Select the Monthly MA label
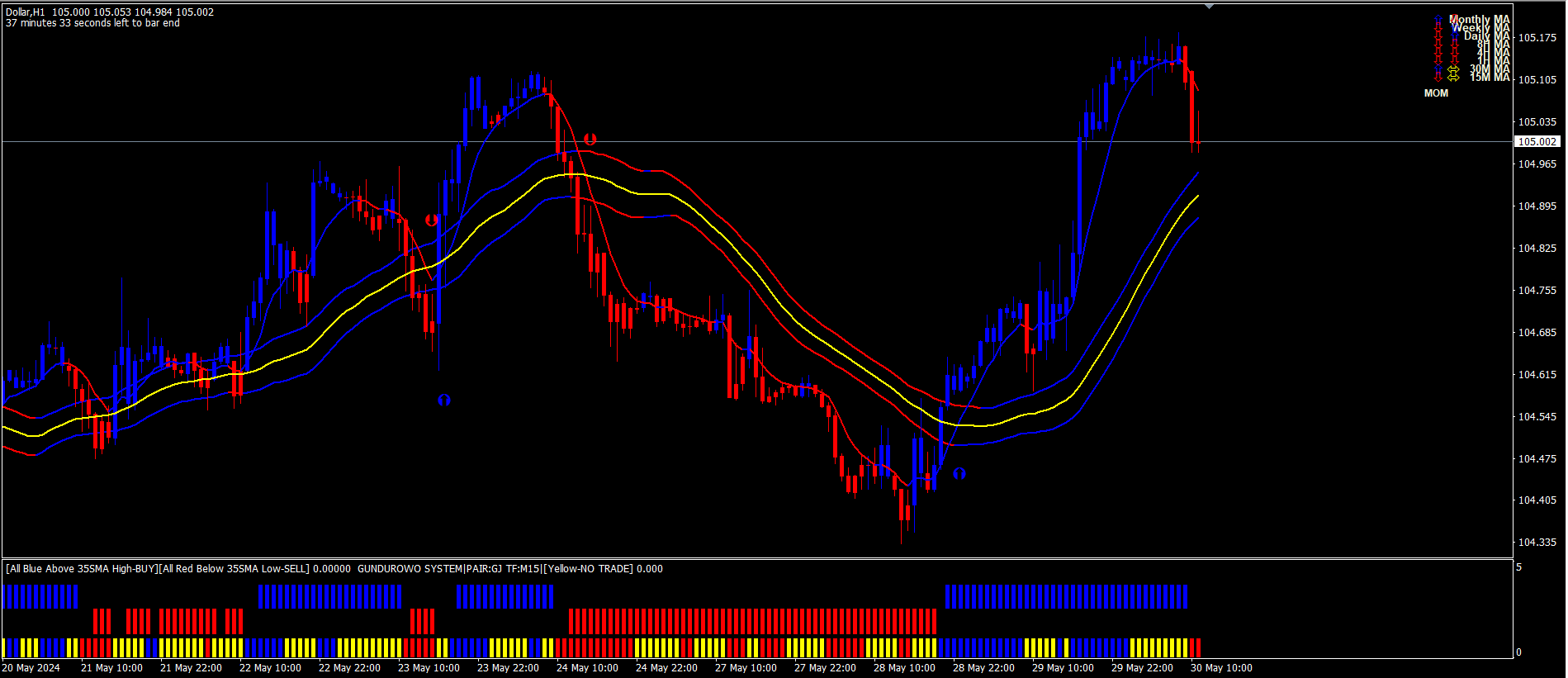The width and height of the screenshot is (1568, 678). pyautogui.click(x=1479, y=19)
